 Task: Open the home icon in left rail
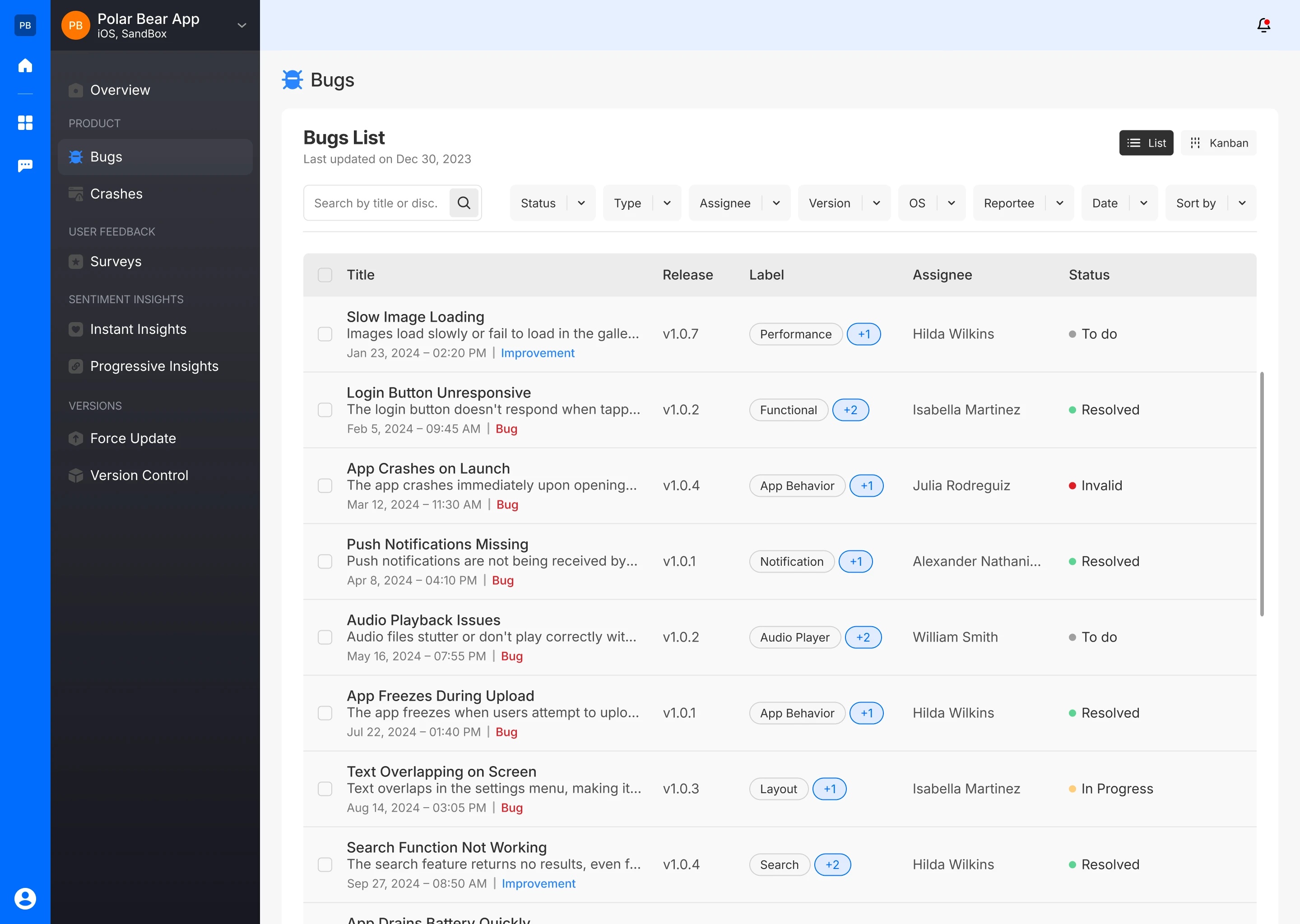[x=25, y=65]
